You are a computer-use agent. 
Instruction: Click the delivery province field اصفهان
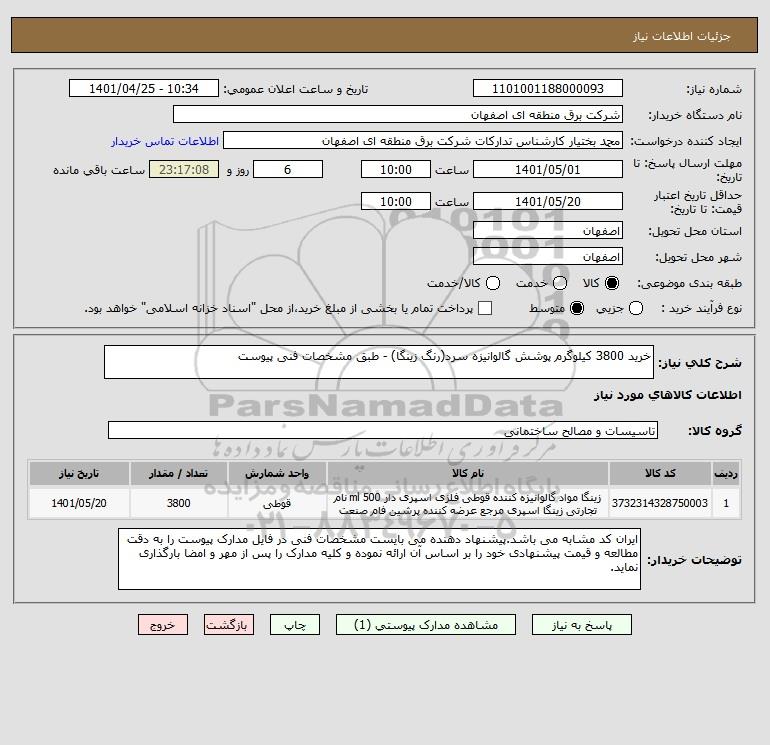tap(548, 230)
